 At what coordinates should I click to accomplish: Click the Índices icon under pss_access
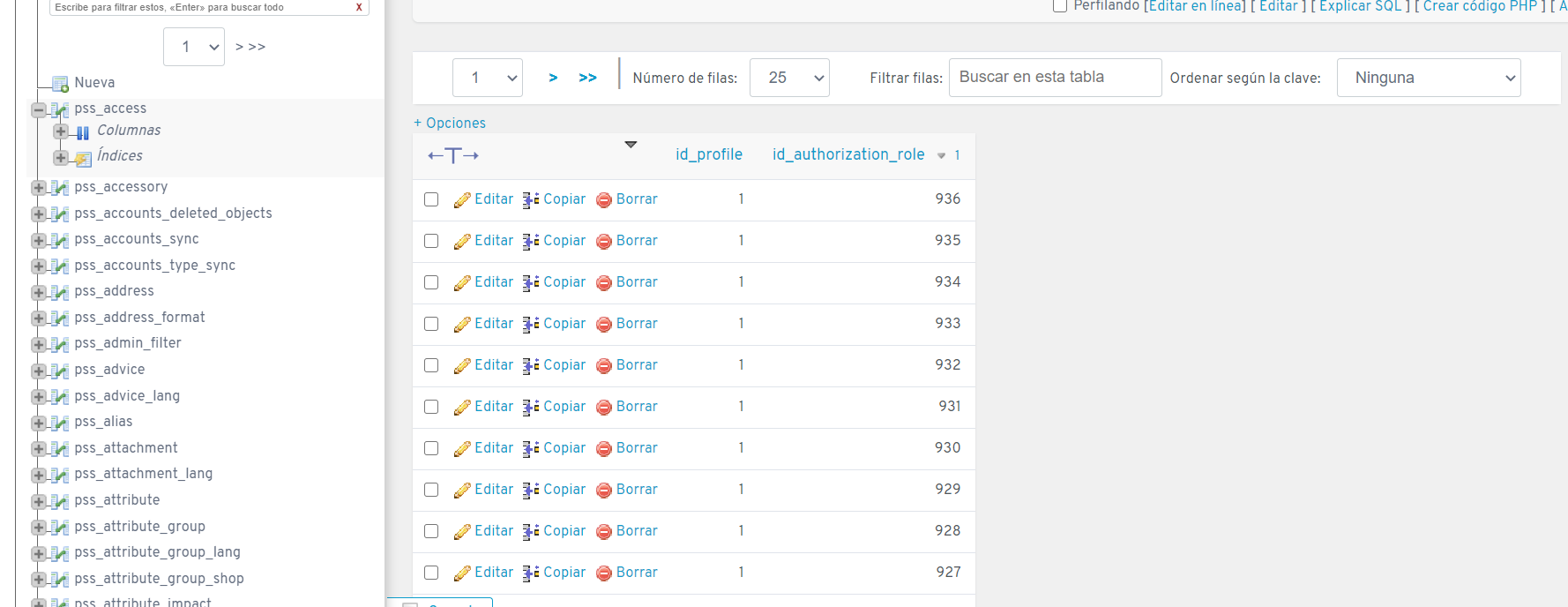83,158
